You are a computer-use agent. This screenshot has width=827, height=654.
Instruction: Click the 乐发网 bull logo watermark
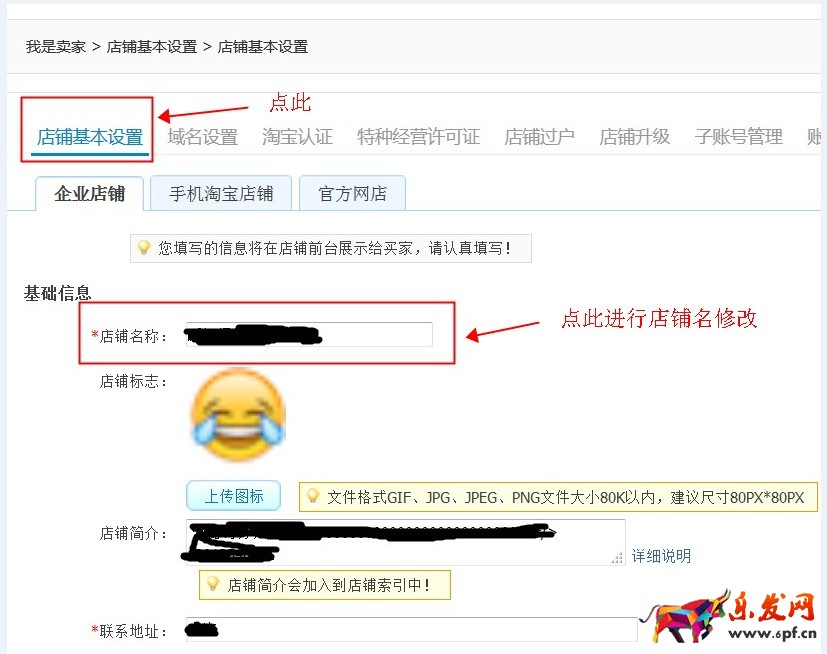pos(730,616)
